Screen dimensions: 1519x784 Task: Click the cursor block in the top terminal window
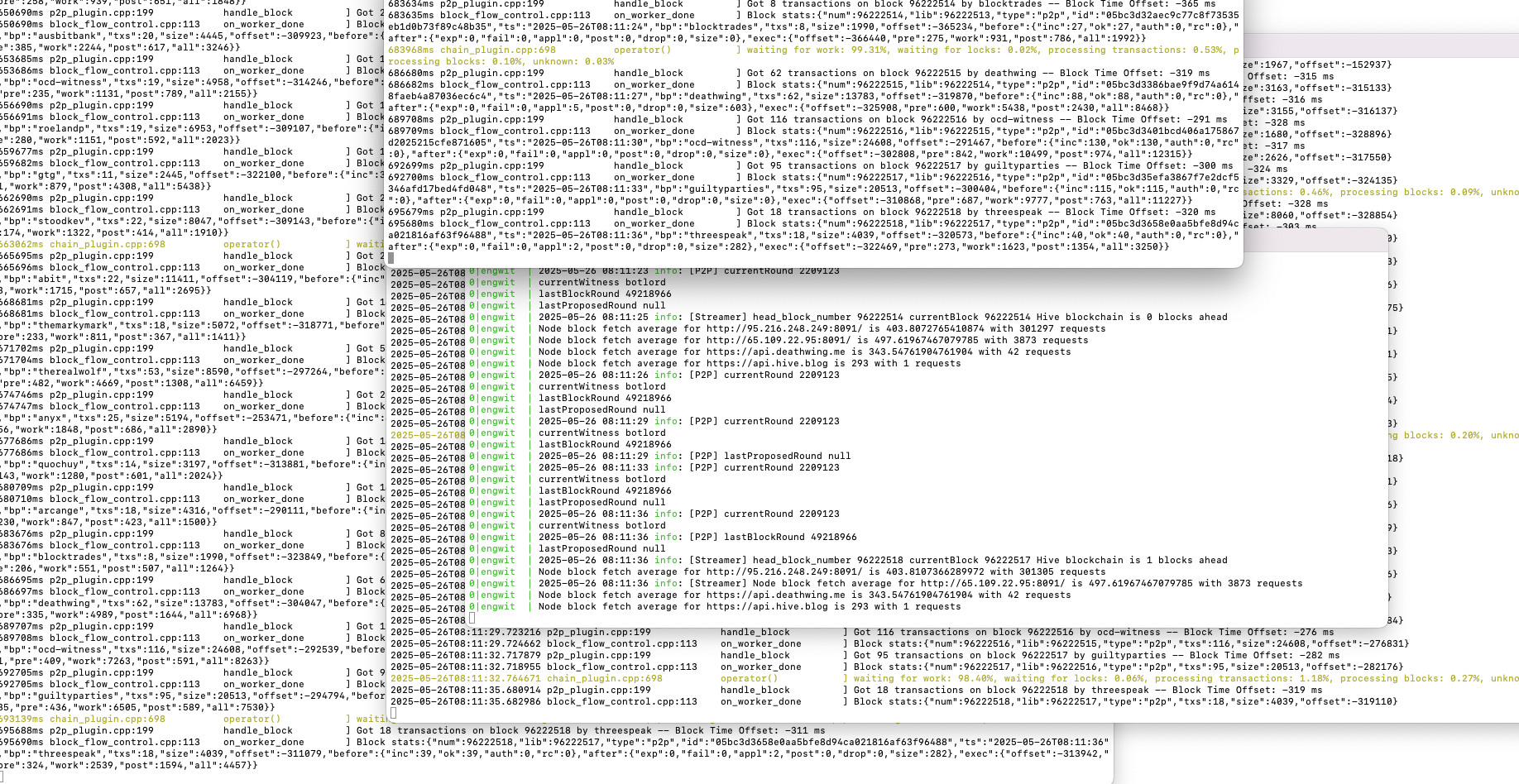pyautogui.click(x=391, y=258)
